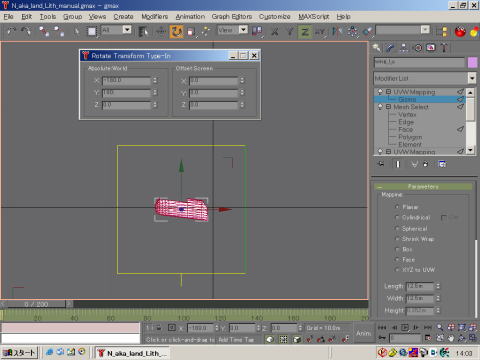Choose the rectangular selection region tool
This screenshot has height=360, width=480.
click(x=92, y=31)
